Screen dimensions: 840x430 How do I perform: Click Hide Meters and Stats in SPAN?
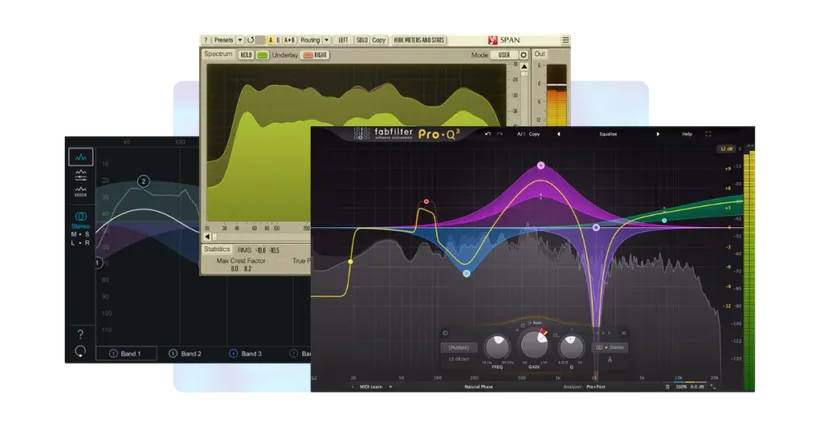(419, 40)
